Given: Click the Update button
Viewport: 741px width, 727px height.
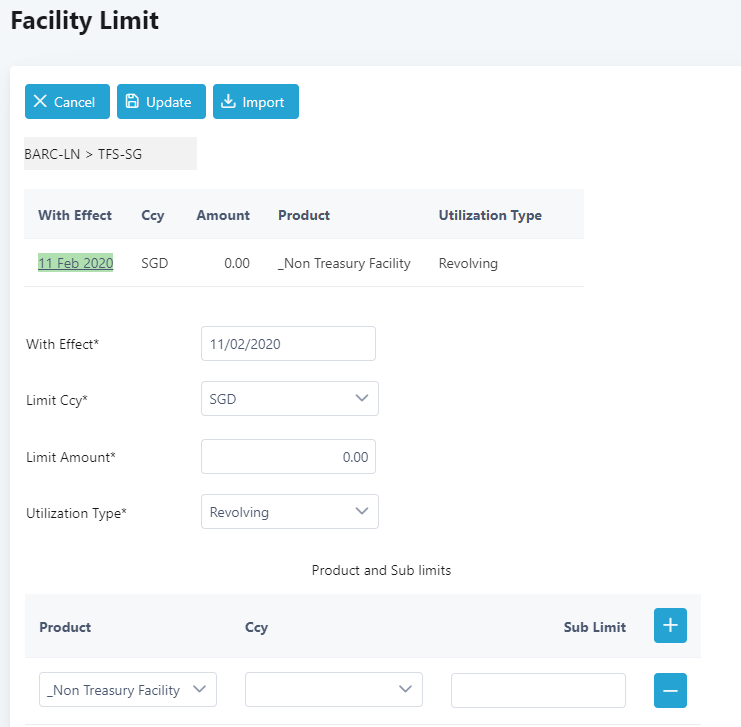Looking at the screenshot, I should (161, 102).
